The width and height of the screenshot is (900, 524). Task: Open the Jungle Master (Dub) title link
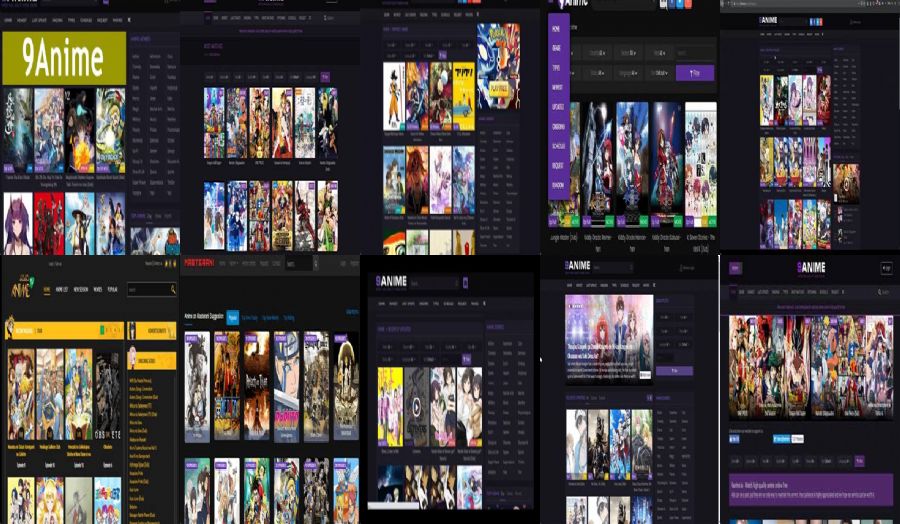[x=562, y=238]
